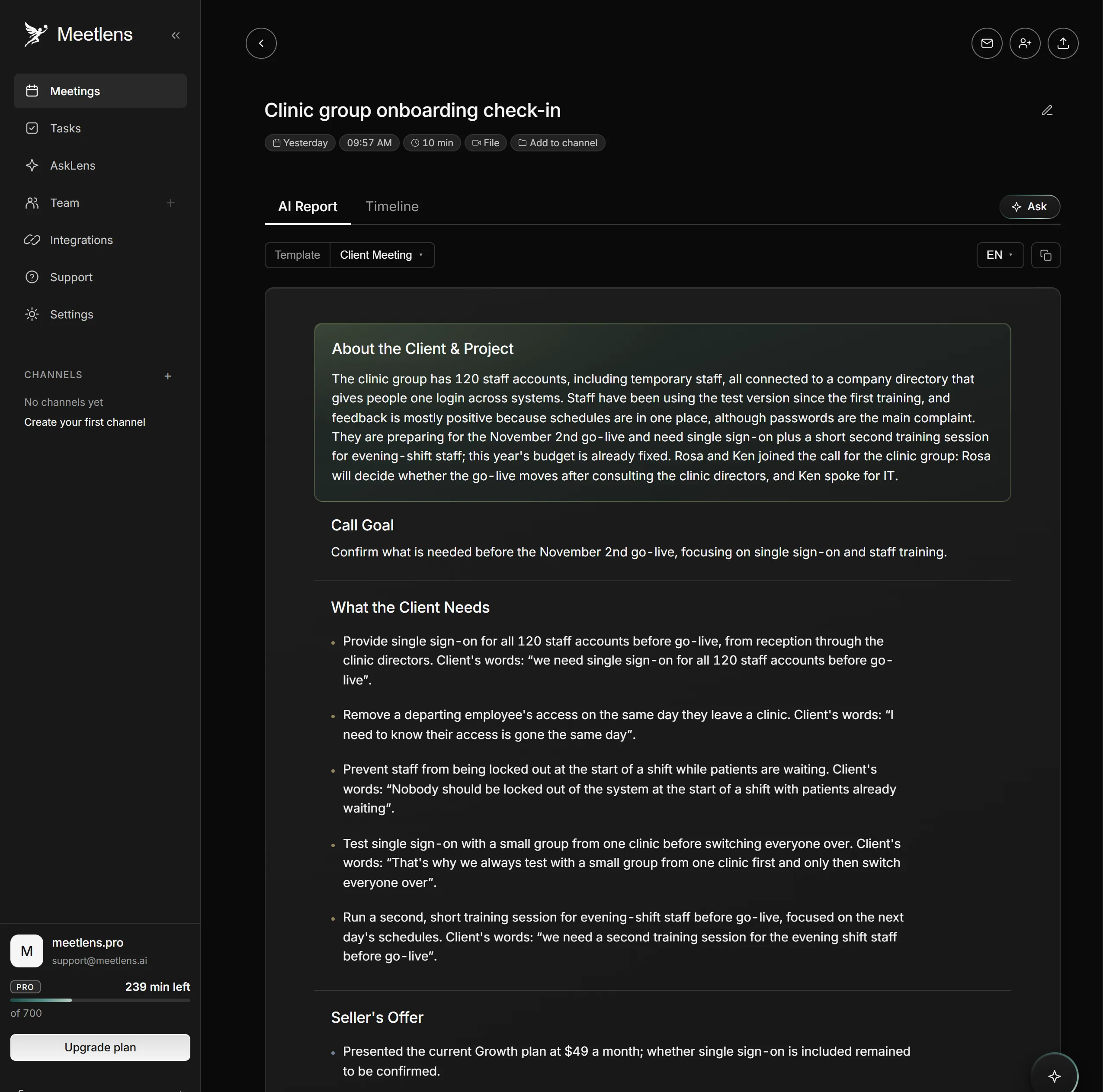
Task: Open the floating sparkle assistant button
Action: [x=1055, y=1076]
